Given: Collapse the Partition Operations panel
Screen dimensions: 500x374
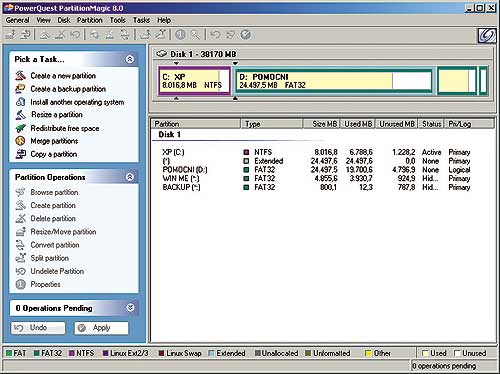Looking at the screenshot, I should coord(130,177).
